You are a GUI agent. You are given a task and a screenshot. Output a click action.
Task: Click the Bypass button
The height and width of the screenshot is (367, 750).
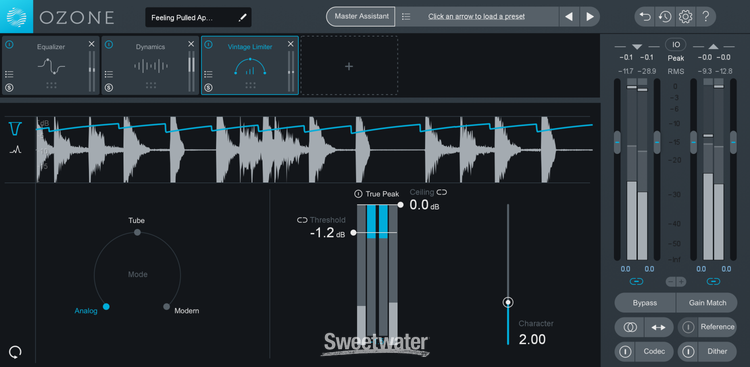point(645,303)
